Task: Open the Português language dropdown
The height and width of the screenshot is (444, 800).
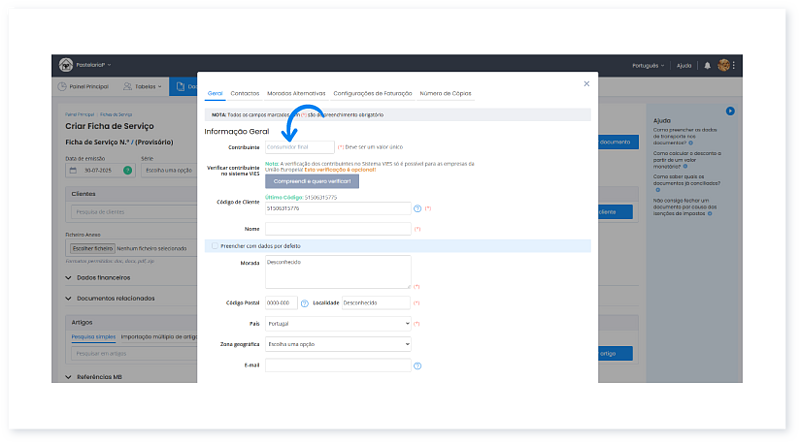Action: [648, 65]
